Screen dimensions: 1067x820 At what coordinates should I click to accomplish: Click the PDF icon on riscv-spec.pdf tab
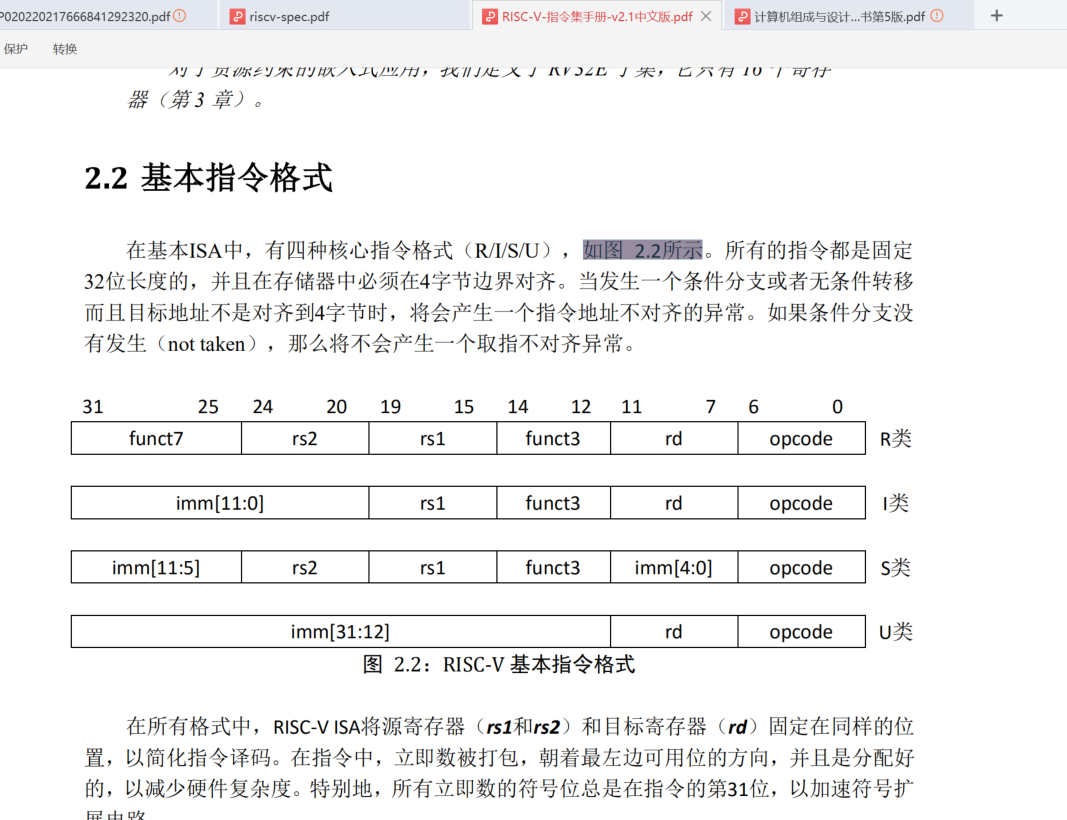[237, 16]
